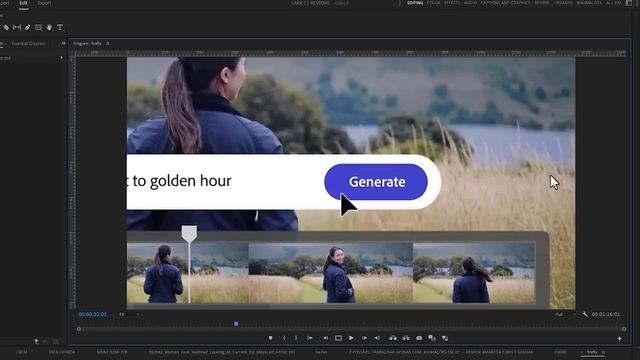This screenshot has width=640, height=360.
Task: Click the Program: Traffy panel tab
Action: [87, 43]
